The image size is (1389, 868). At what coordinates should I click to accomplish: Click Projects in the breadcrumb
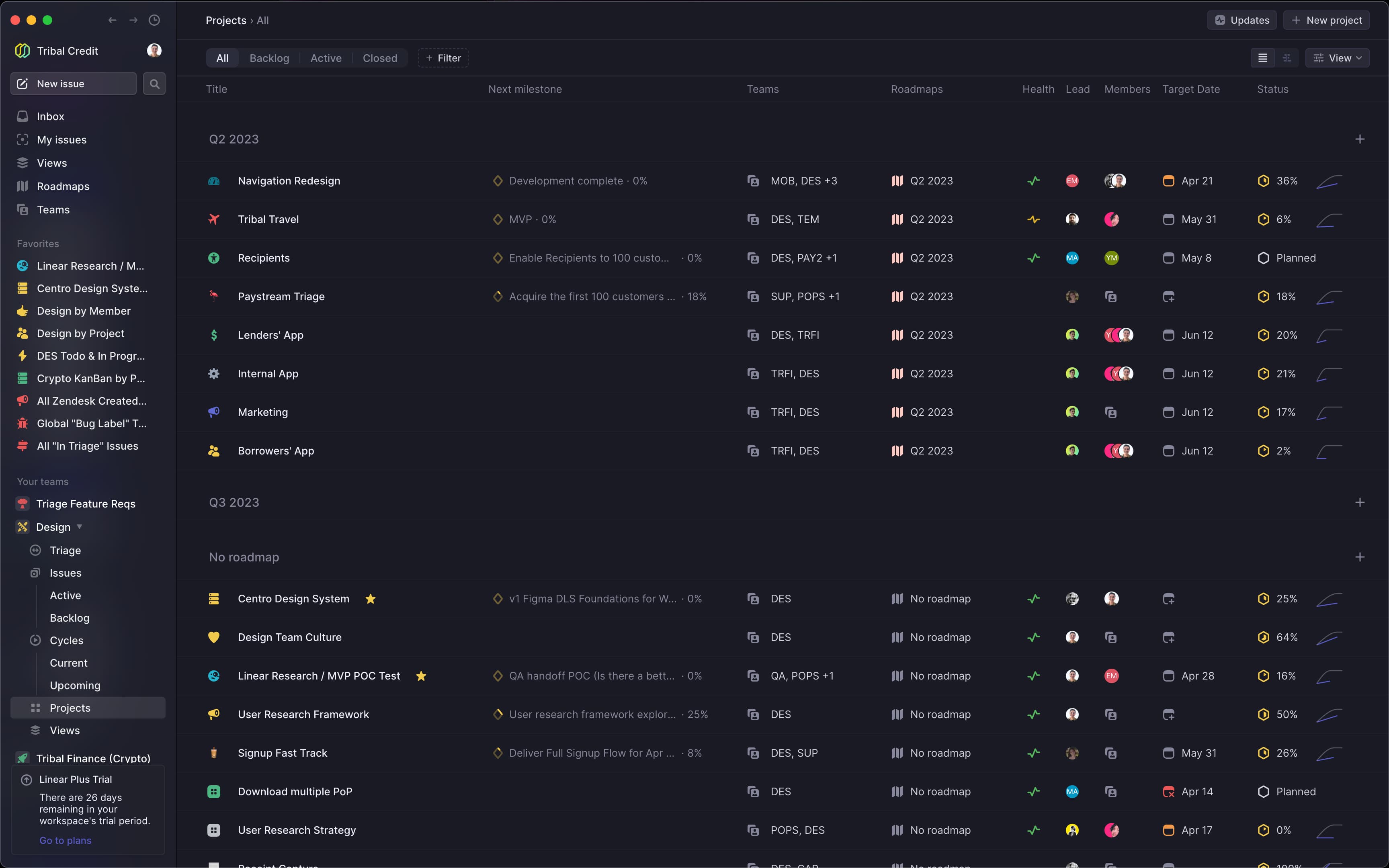225,20
